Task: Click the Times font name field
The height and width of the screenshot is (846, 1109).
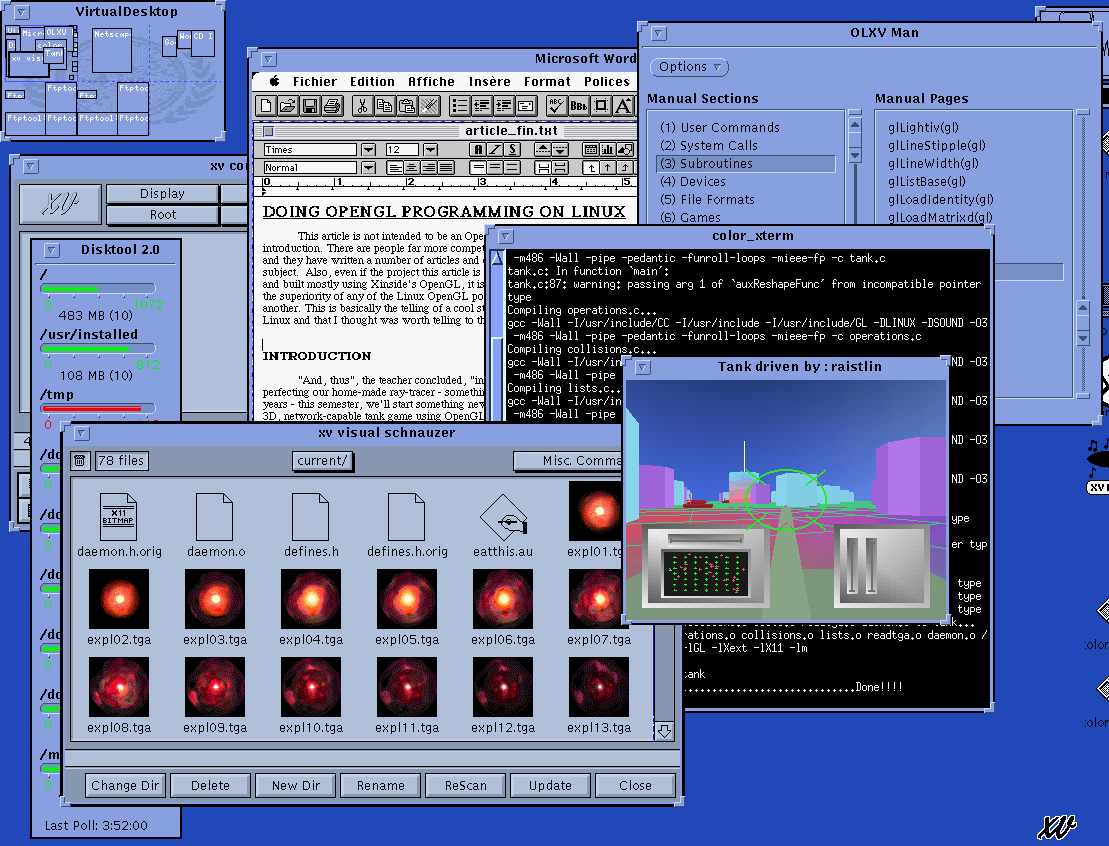Action: pyautogui.click(x=310, y=150)
